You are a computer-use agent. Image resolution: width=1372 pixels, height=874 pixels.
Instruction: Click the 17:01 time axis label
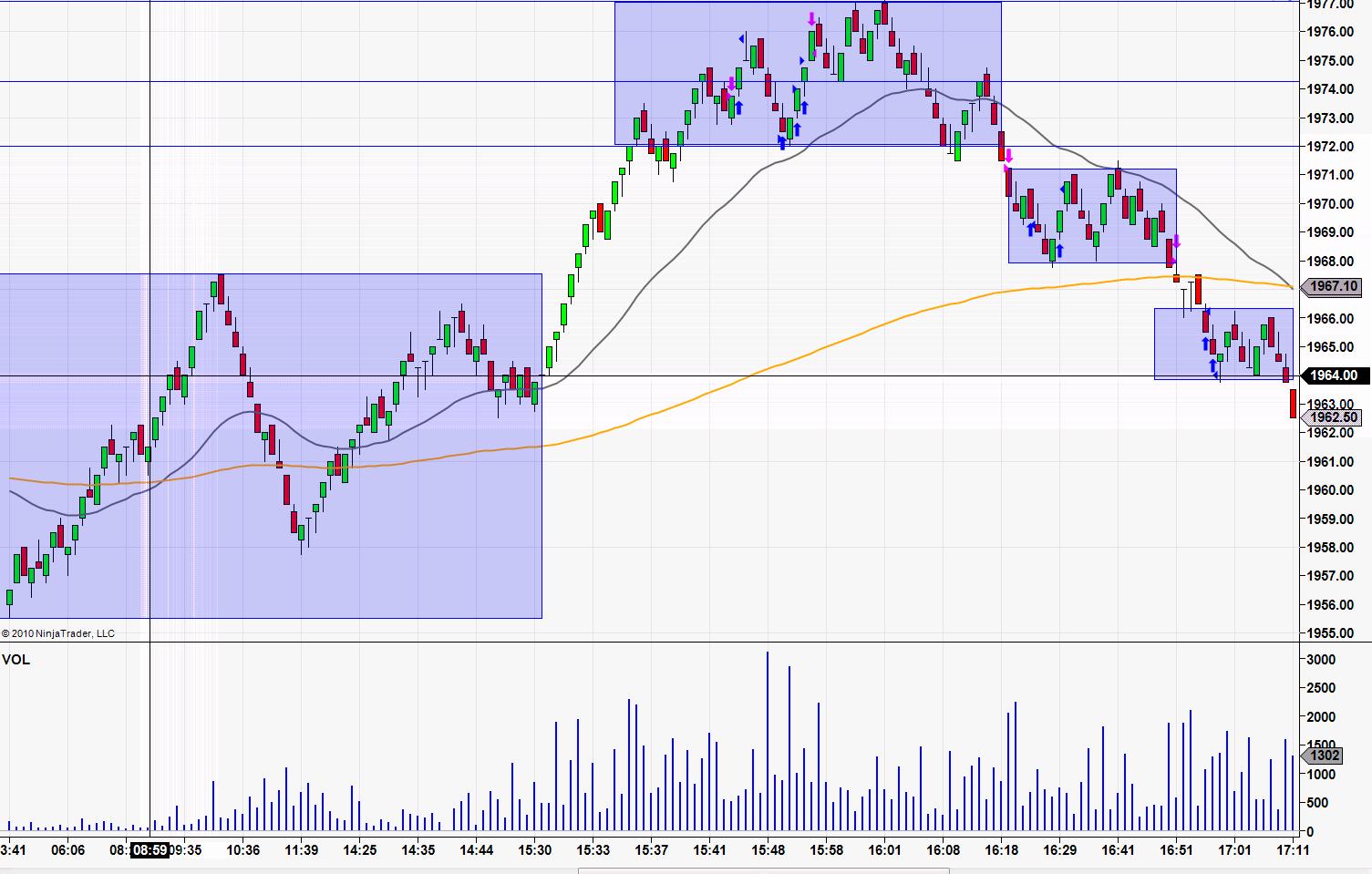(1235, 850)
